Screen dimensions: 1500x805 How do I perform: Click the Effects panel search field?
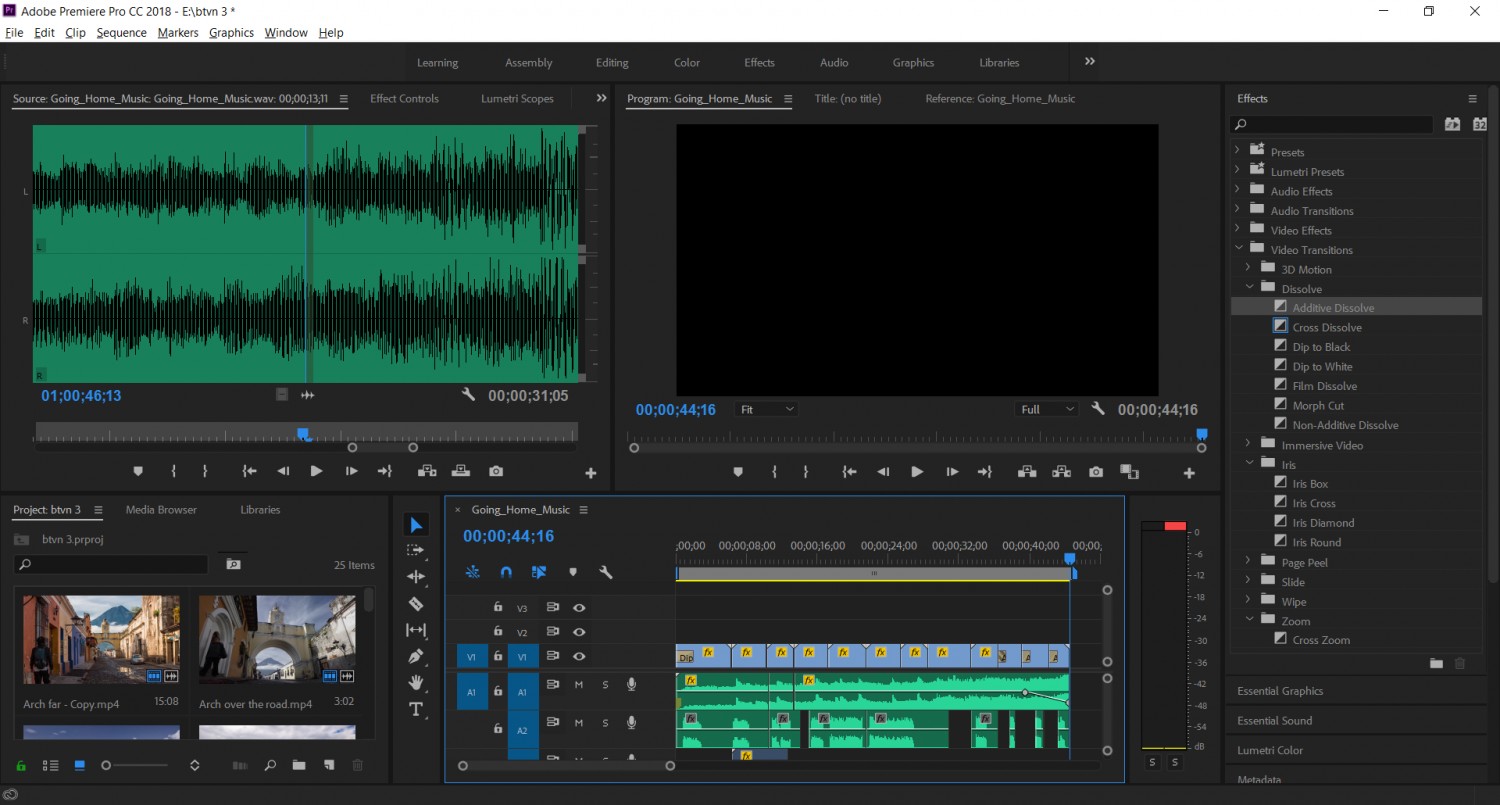(1332, 125)
